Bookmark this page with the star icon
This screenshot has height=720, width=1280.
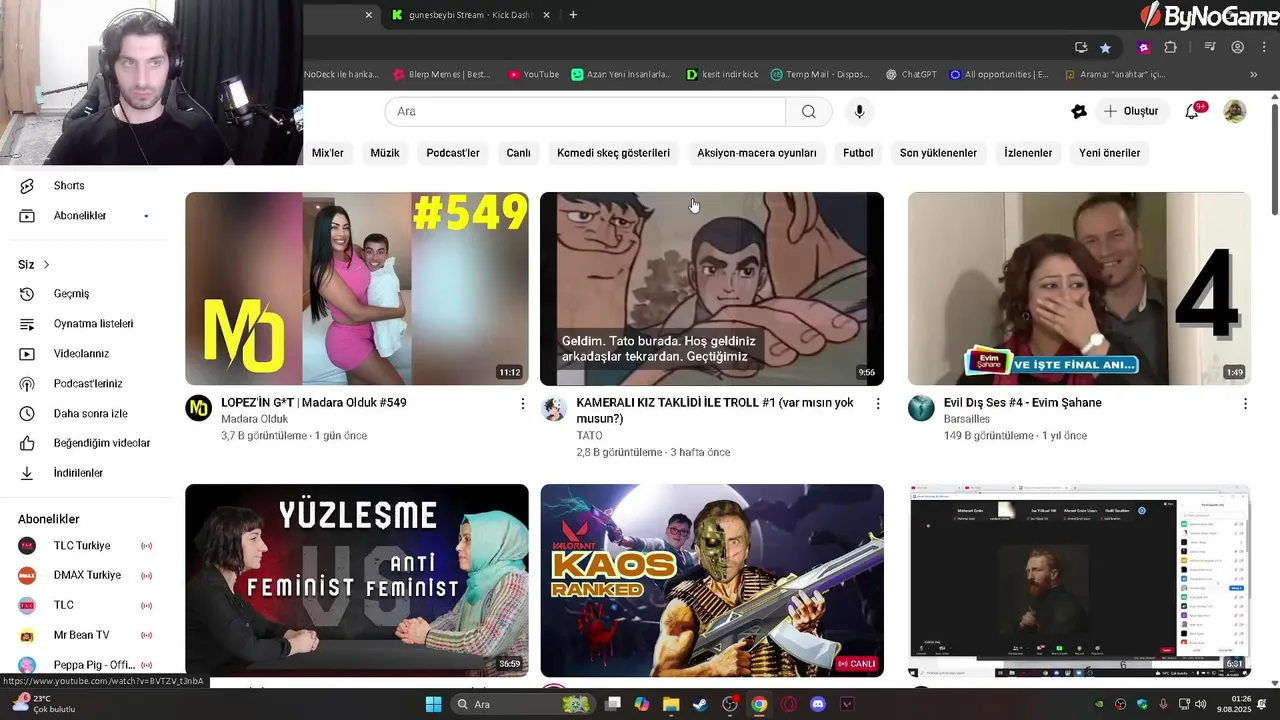click(x=1105, y=47)
